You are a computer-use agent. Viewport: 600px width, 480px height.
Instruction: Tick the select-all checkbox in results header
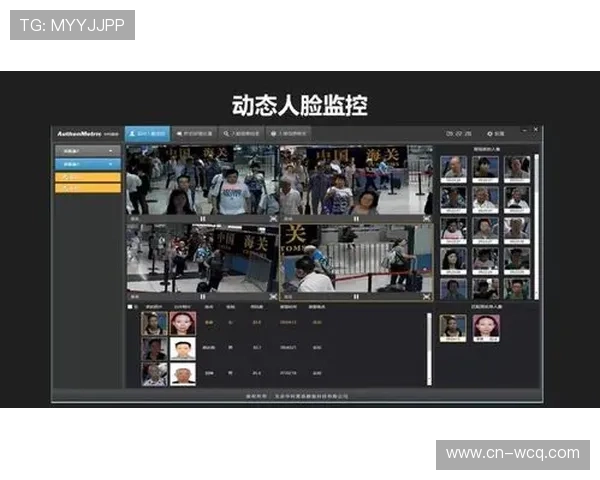[x=130, y=307]
